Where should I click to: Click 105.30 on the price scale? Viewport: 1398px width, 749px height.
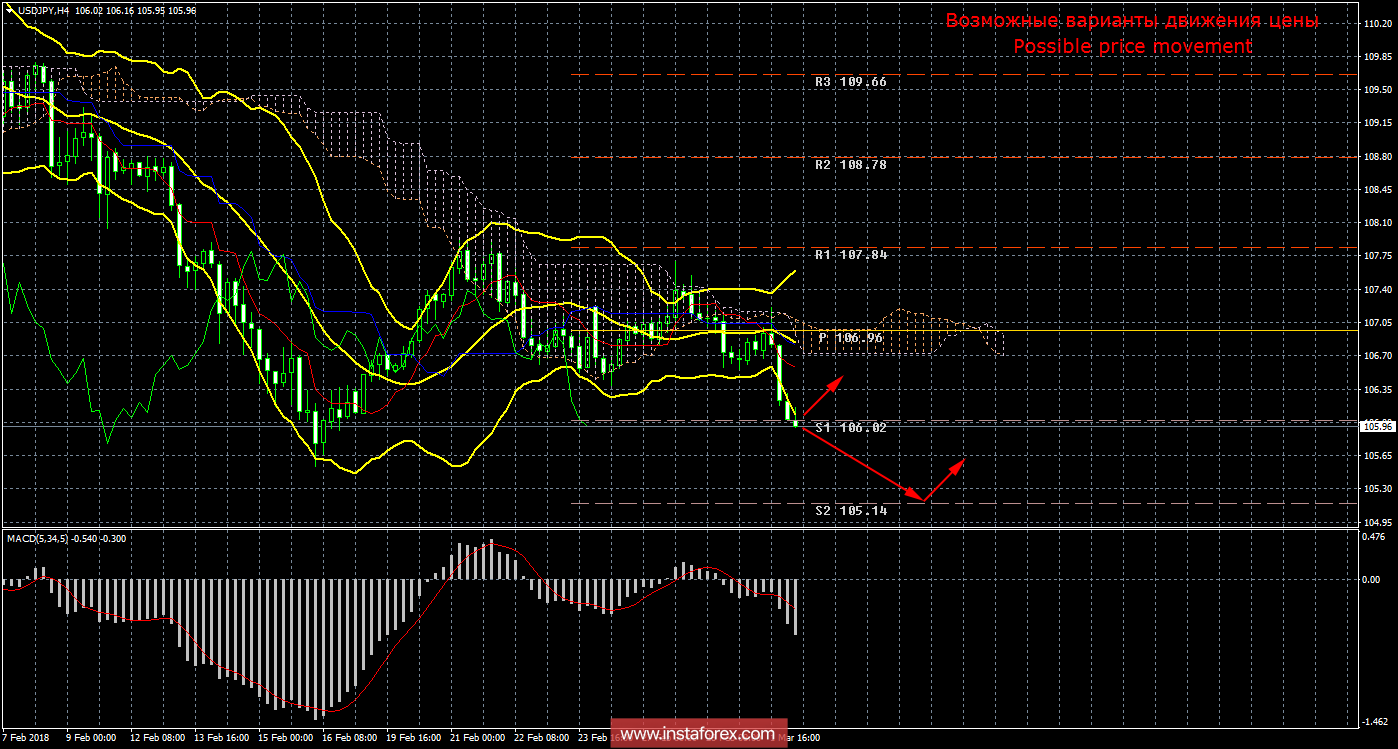point(1377,489)
